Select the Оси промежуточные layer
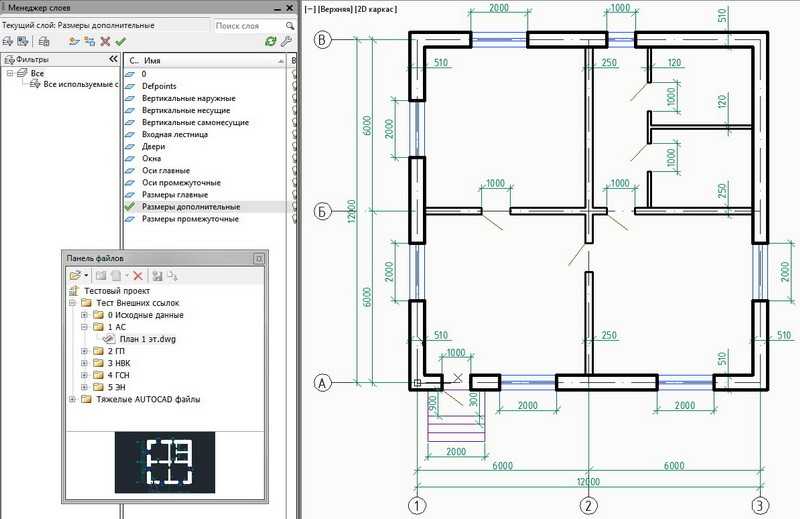This screenshot has height=519, width=800. (x=181, y=183)
